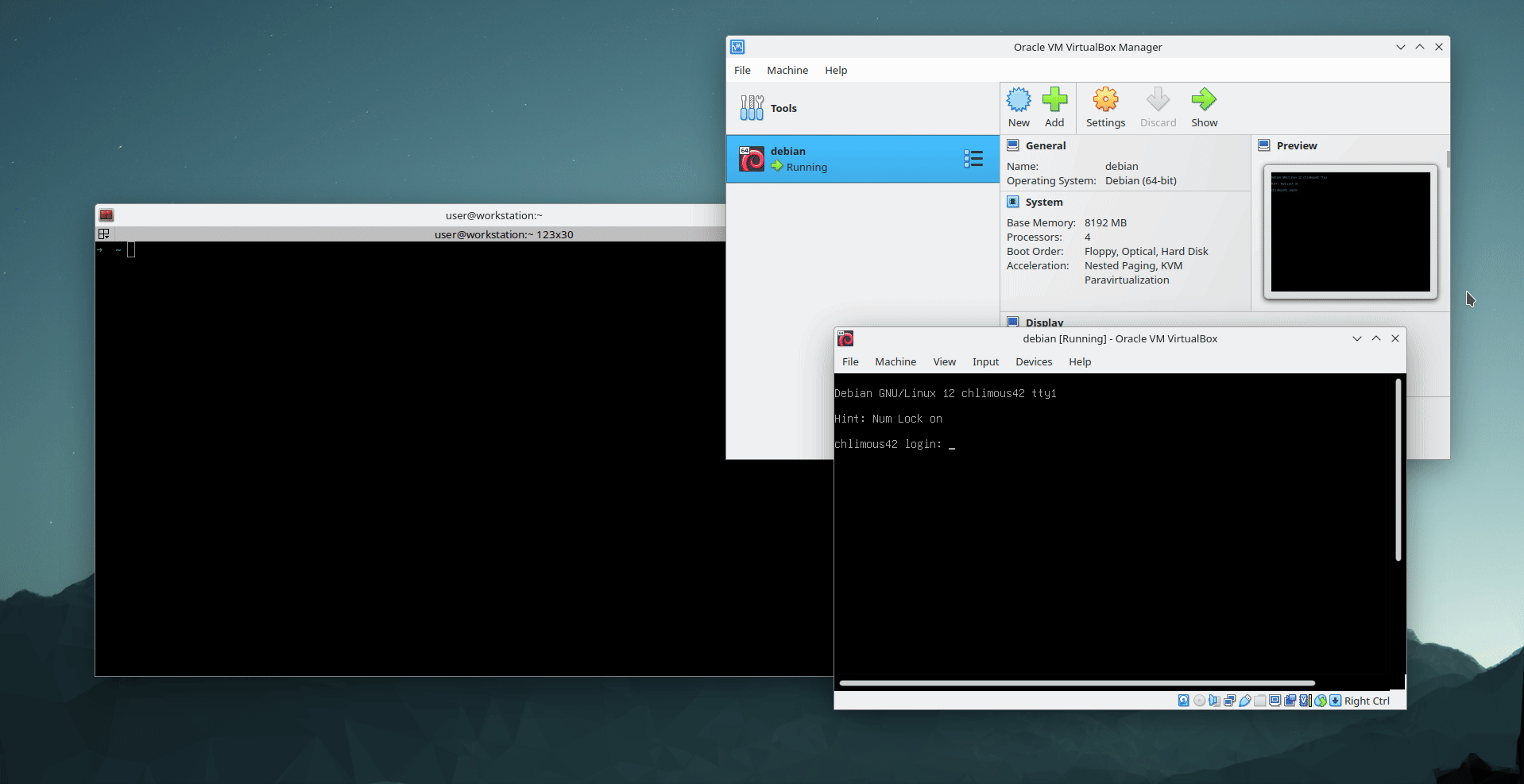
Task: Click the hard disk activity status icon
Action: pyautogui.click(x=1184, y=701)
